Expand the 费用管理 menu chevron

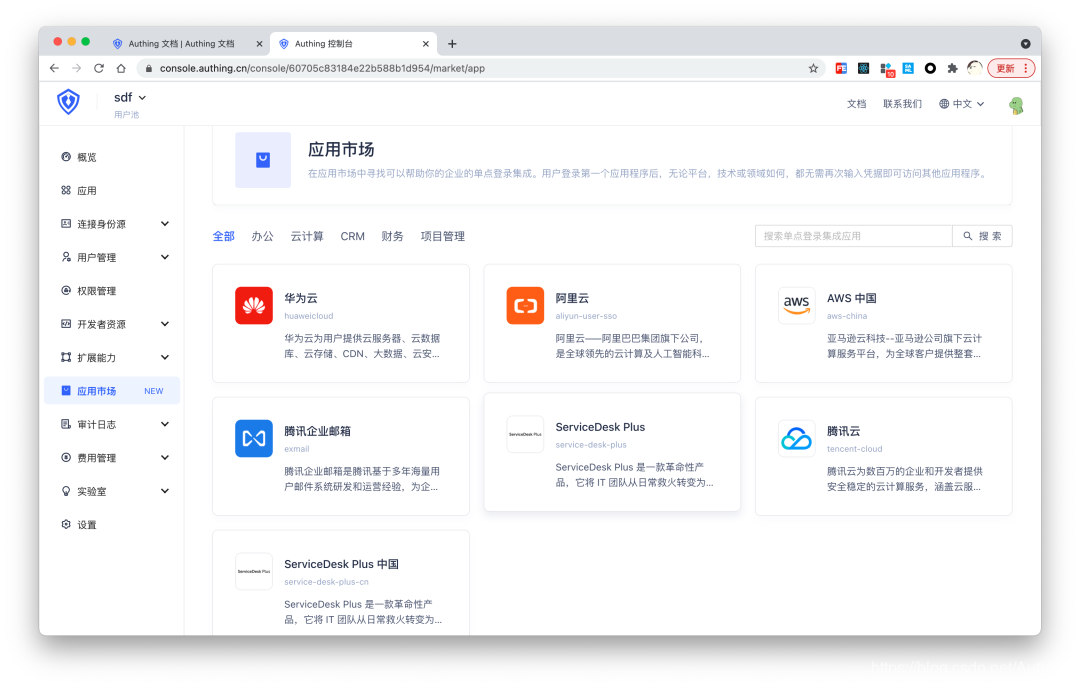165,458
